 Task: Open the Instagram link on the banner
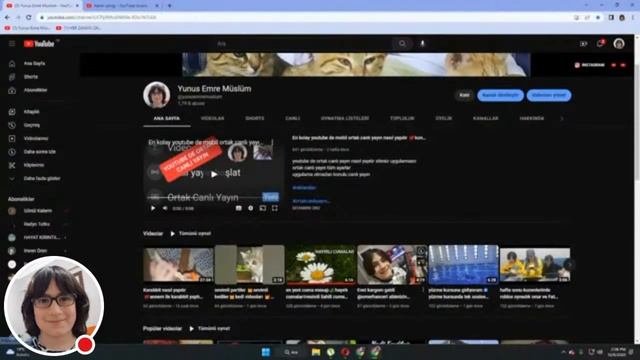[x=589, y=65]
